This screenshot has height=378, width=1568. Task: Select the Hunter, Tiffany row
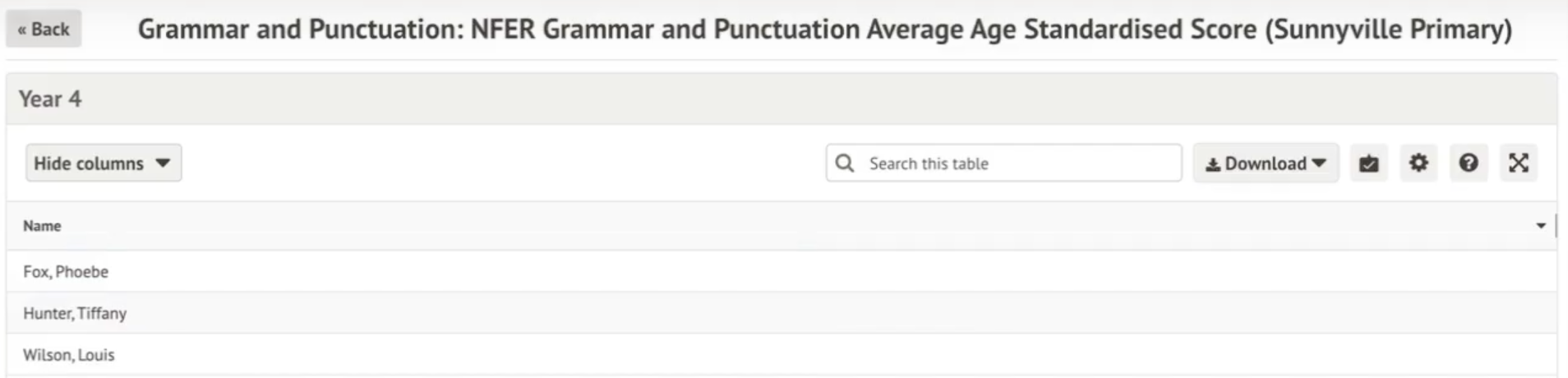pos(75,313)
